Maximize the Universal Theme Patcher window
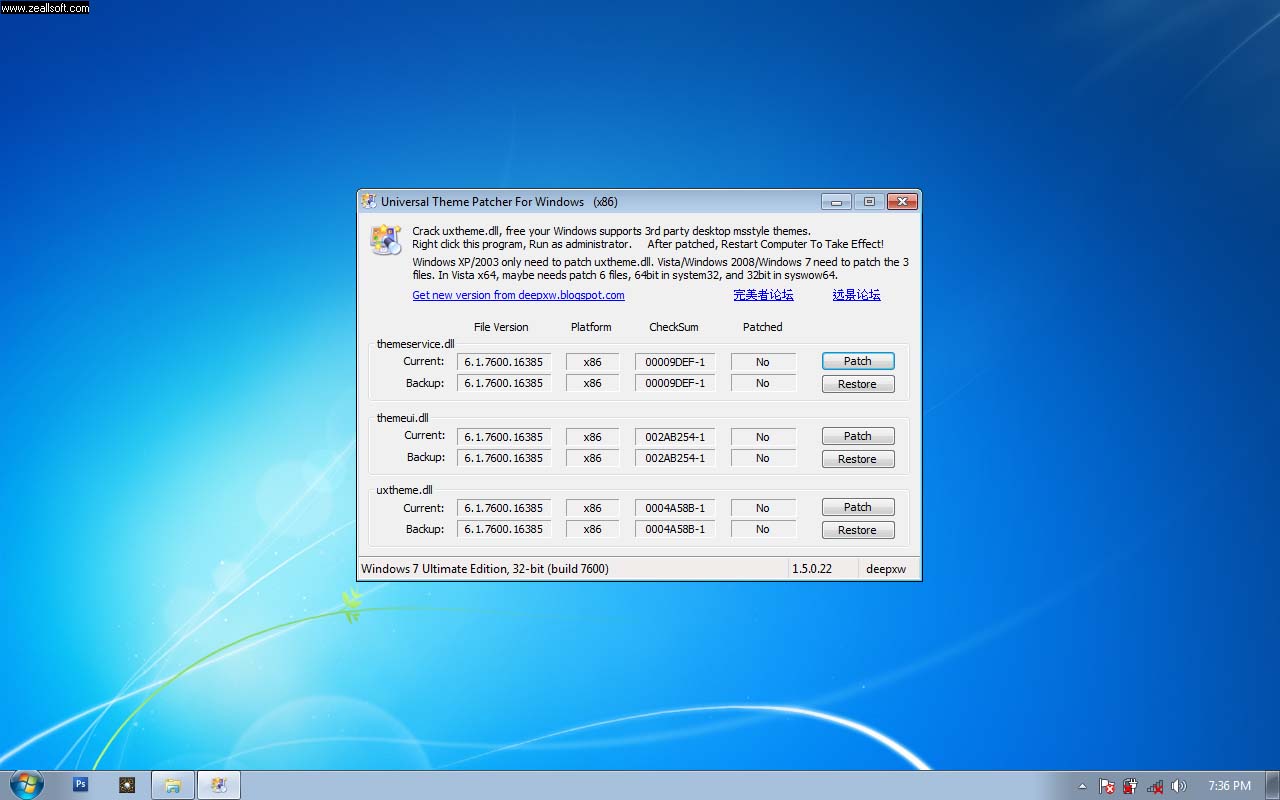 coord(869,202)
